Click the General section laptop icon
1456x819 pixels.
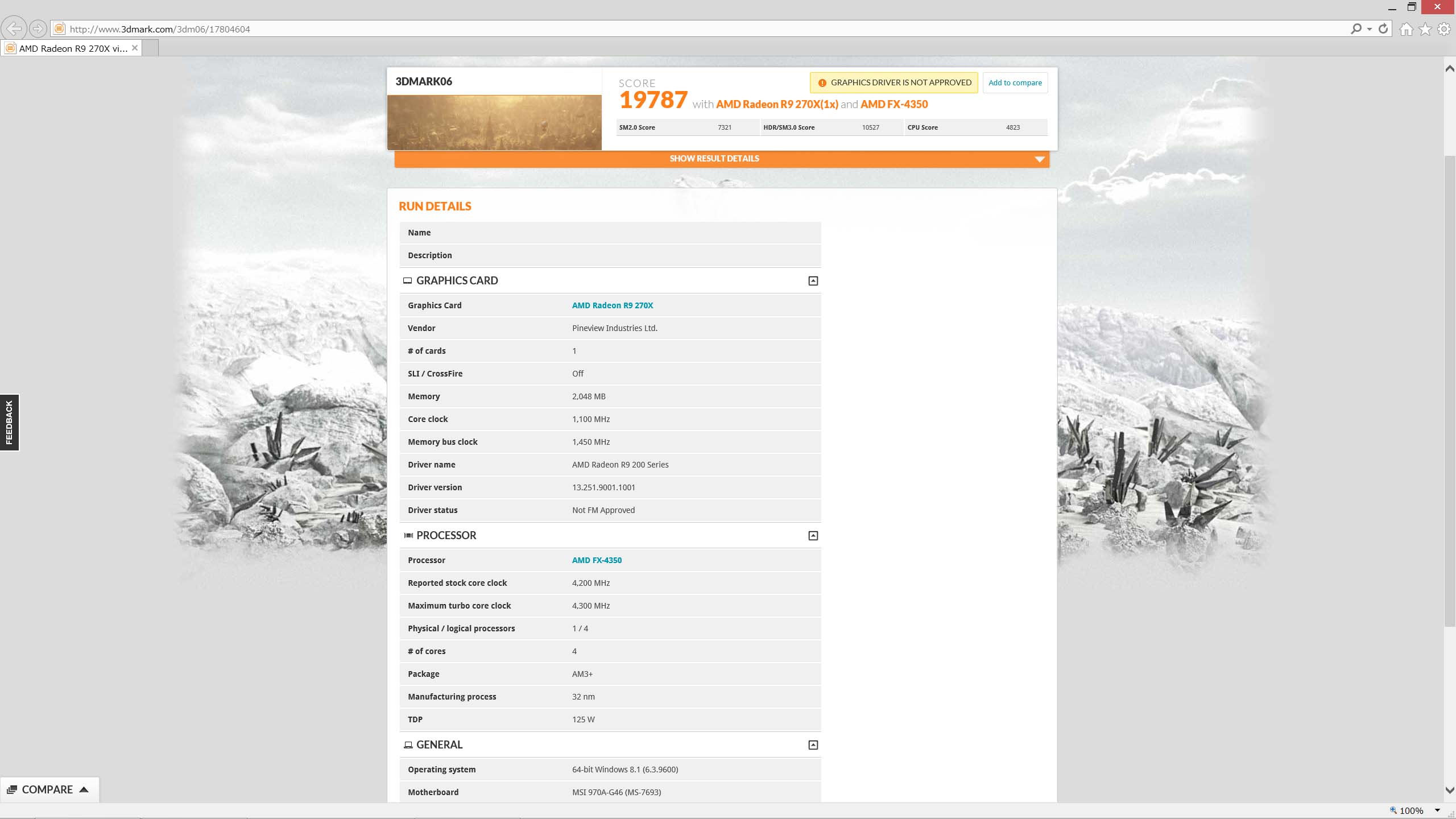coord(408,744)
